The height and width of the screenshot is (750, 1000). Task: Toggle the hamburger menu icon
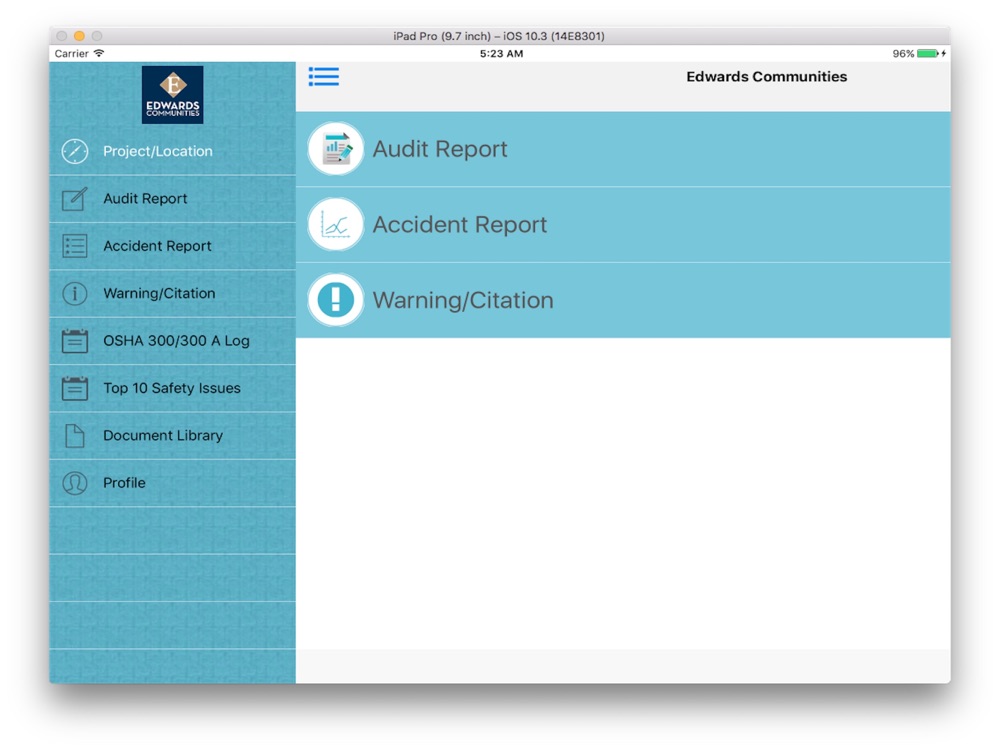323,77
